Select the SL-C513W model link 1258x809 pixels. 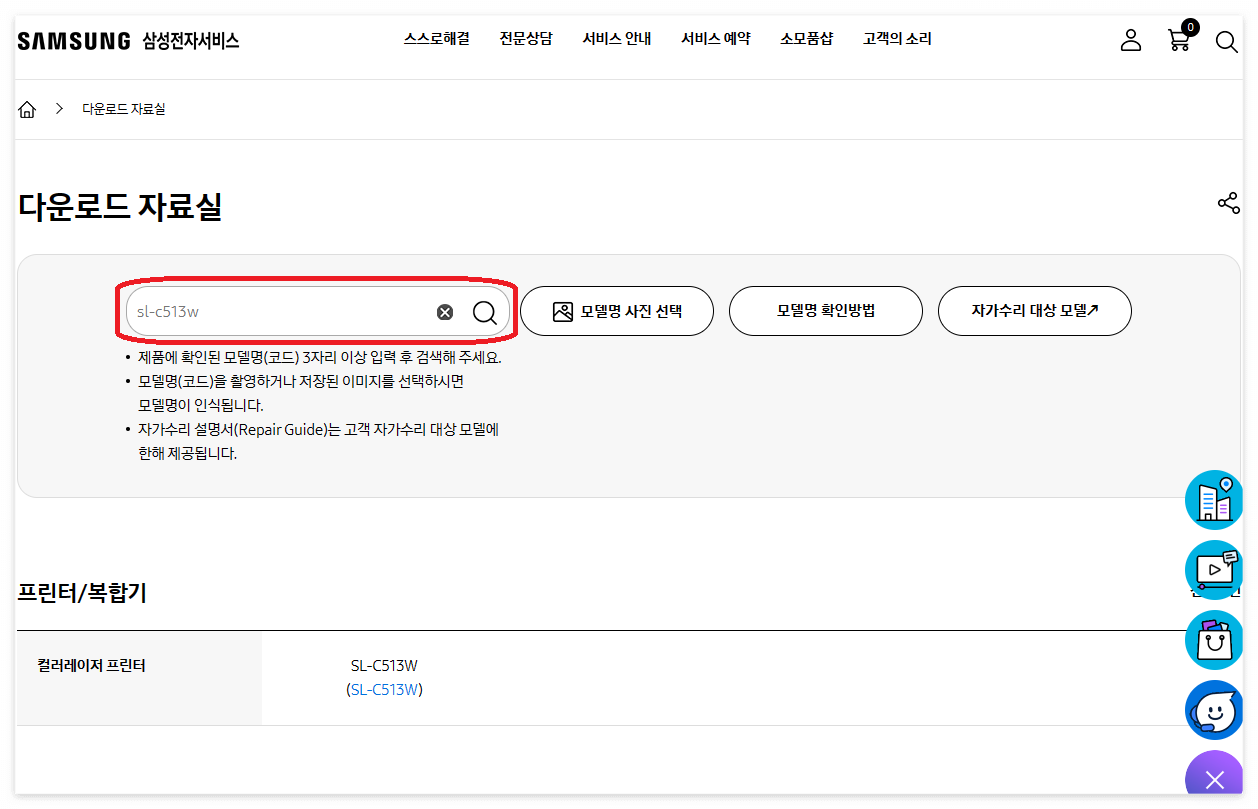(x=383, y=688)
